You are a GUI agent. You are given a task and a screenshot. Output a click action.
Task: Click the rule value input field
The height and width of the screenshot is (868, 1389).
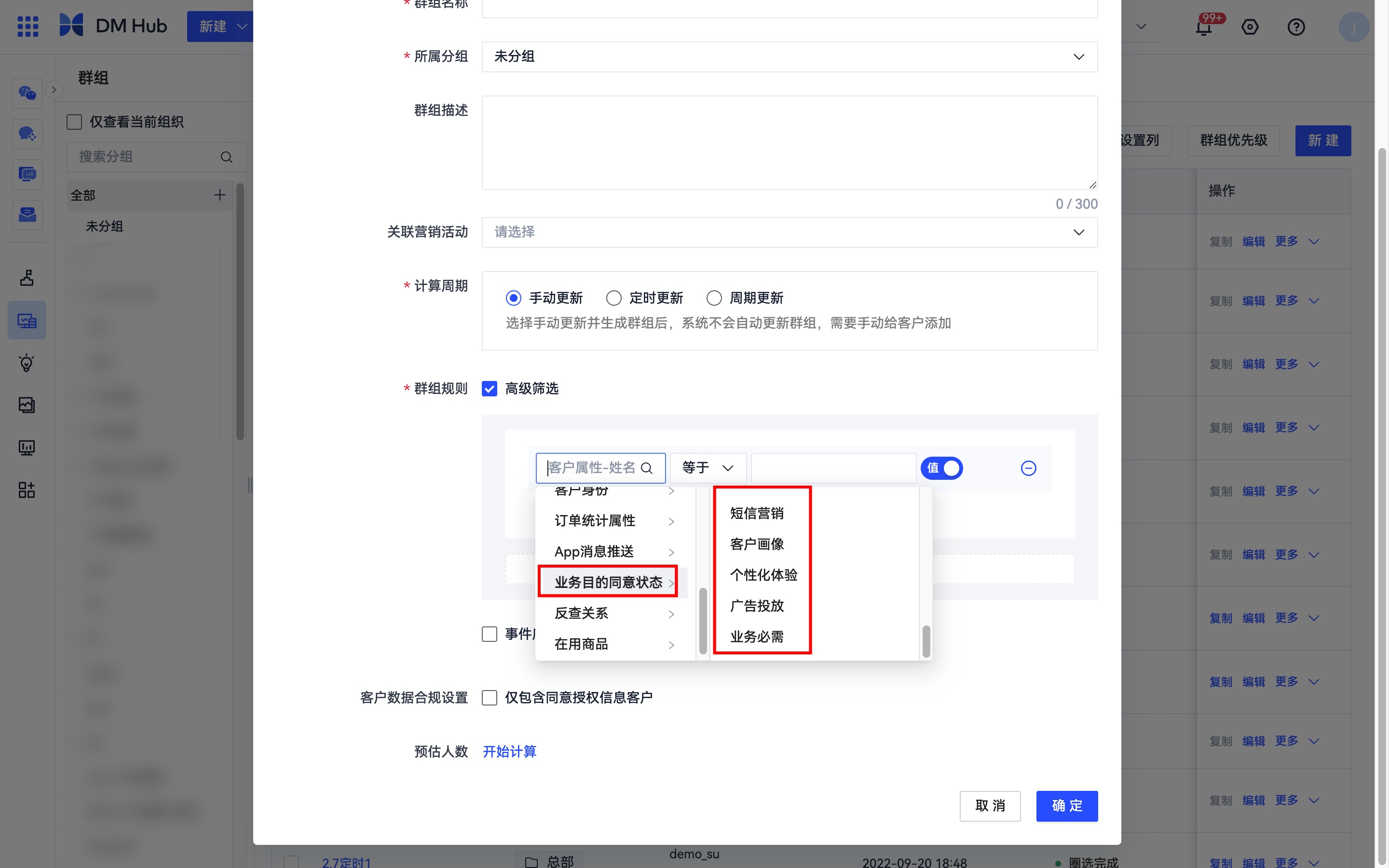[833, 468]
